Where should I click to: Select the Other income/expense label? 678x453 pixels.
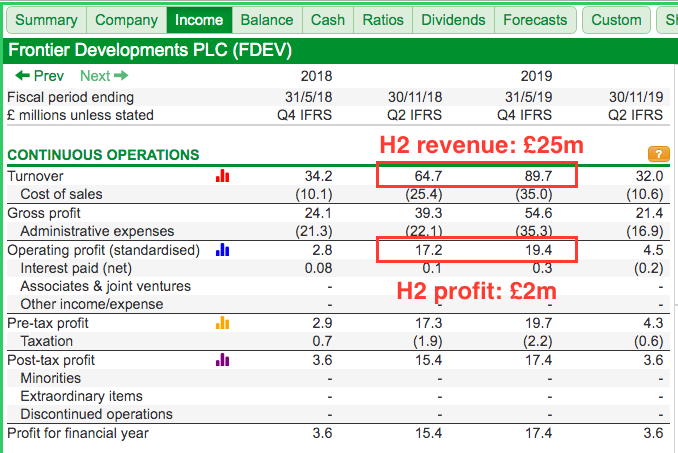click(92, 304)
